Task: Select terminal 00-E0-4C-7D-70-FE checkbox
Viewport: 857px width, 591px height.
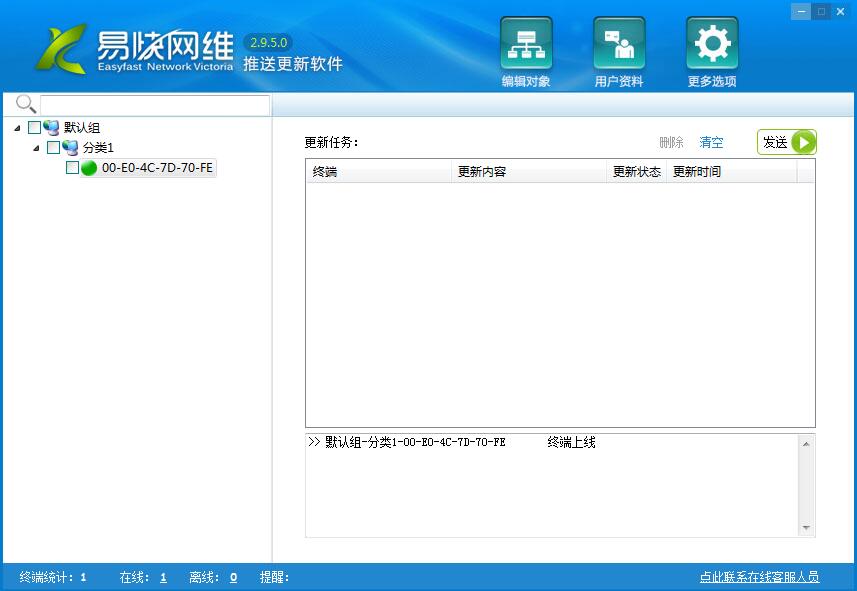Action: (x=72, y=168)
